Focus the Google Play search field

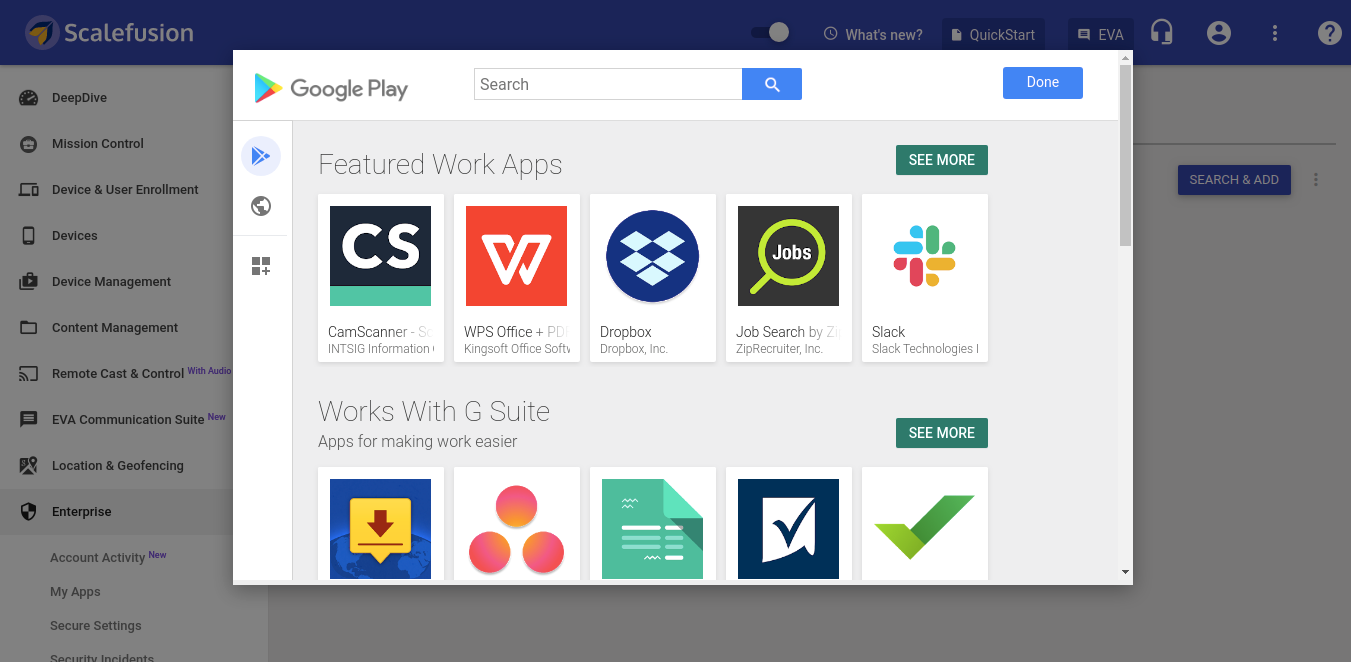pos(608,84)
